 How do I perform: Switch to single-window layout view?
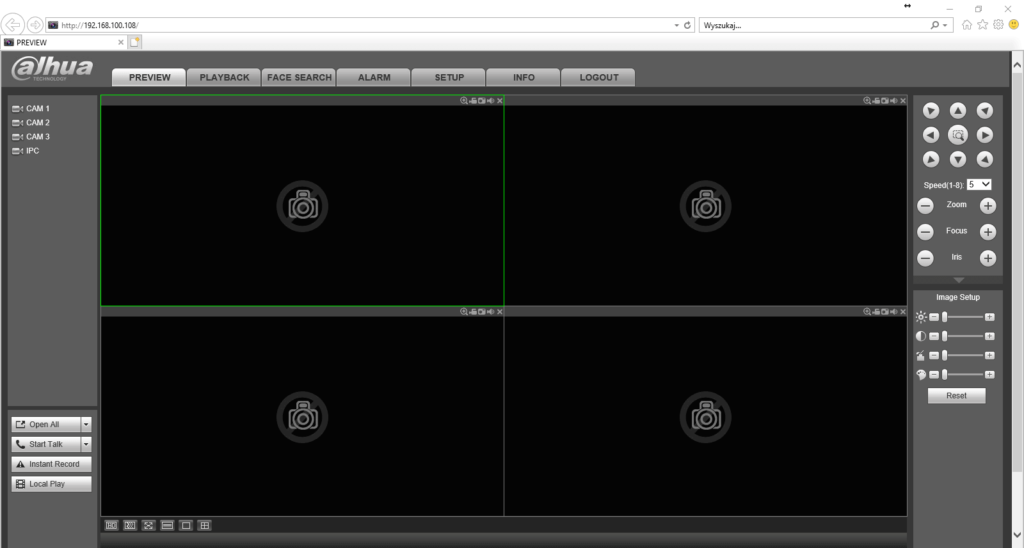tap(186, 525)
